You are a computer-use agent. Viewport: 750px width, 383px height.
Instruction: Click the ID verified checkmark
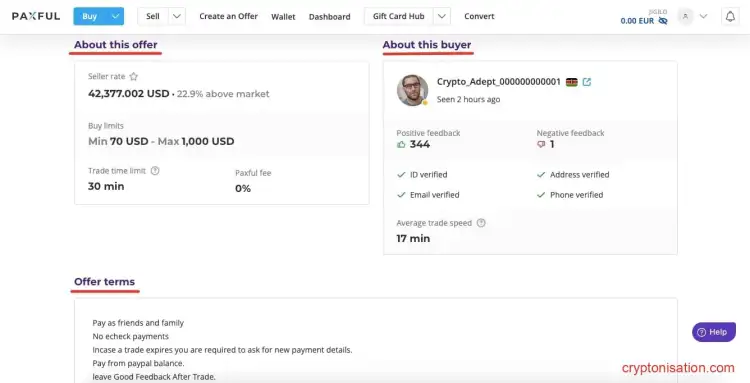pos(401,175)
